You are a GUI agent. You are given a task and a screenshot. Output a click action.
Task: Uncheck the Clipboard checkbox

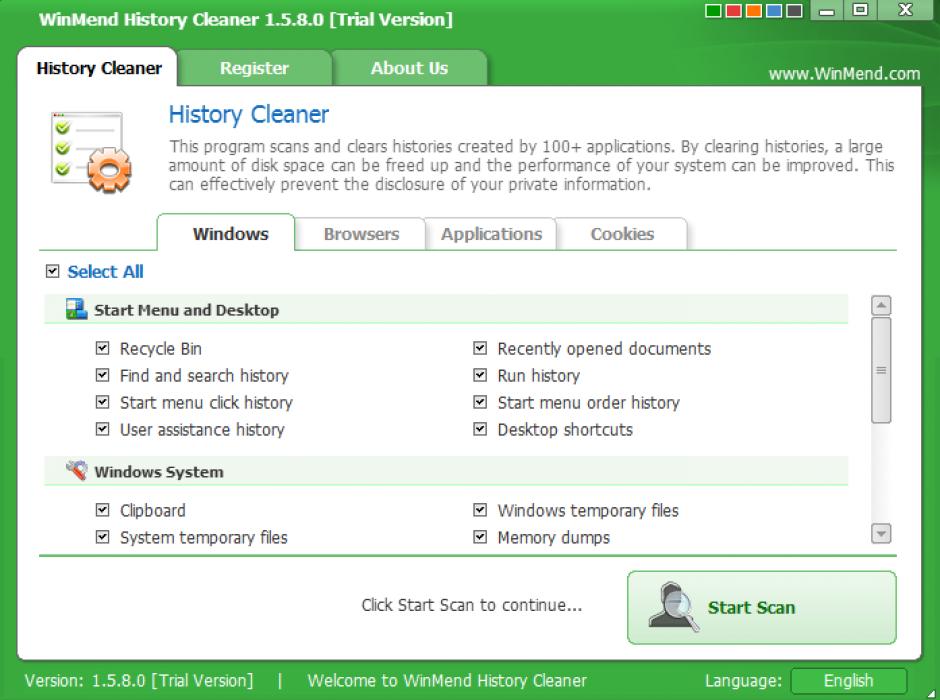[x=103, y=510]
